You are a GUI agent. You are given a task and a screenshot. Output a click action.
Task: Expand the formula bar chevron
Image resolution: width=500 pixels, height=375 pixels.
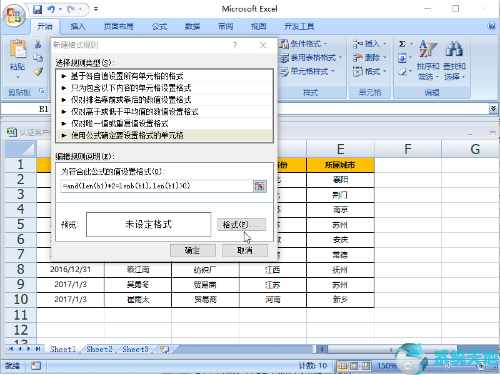click(x=493, y=108)
